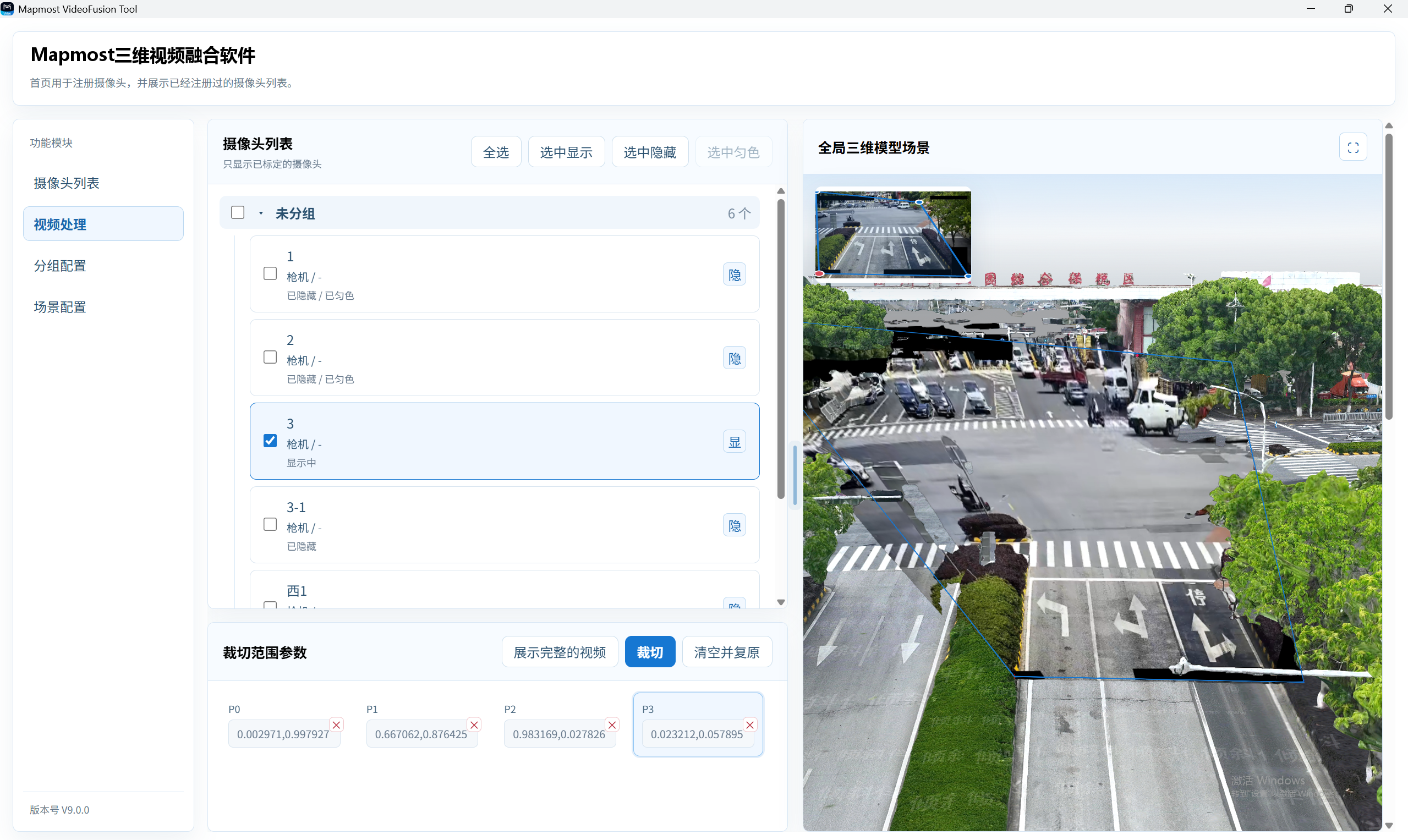Click the Mapmost app icon in title bar
This screenshot has height=840, width=1408.
point(7,8)
